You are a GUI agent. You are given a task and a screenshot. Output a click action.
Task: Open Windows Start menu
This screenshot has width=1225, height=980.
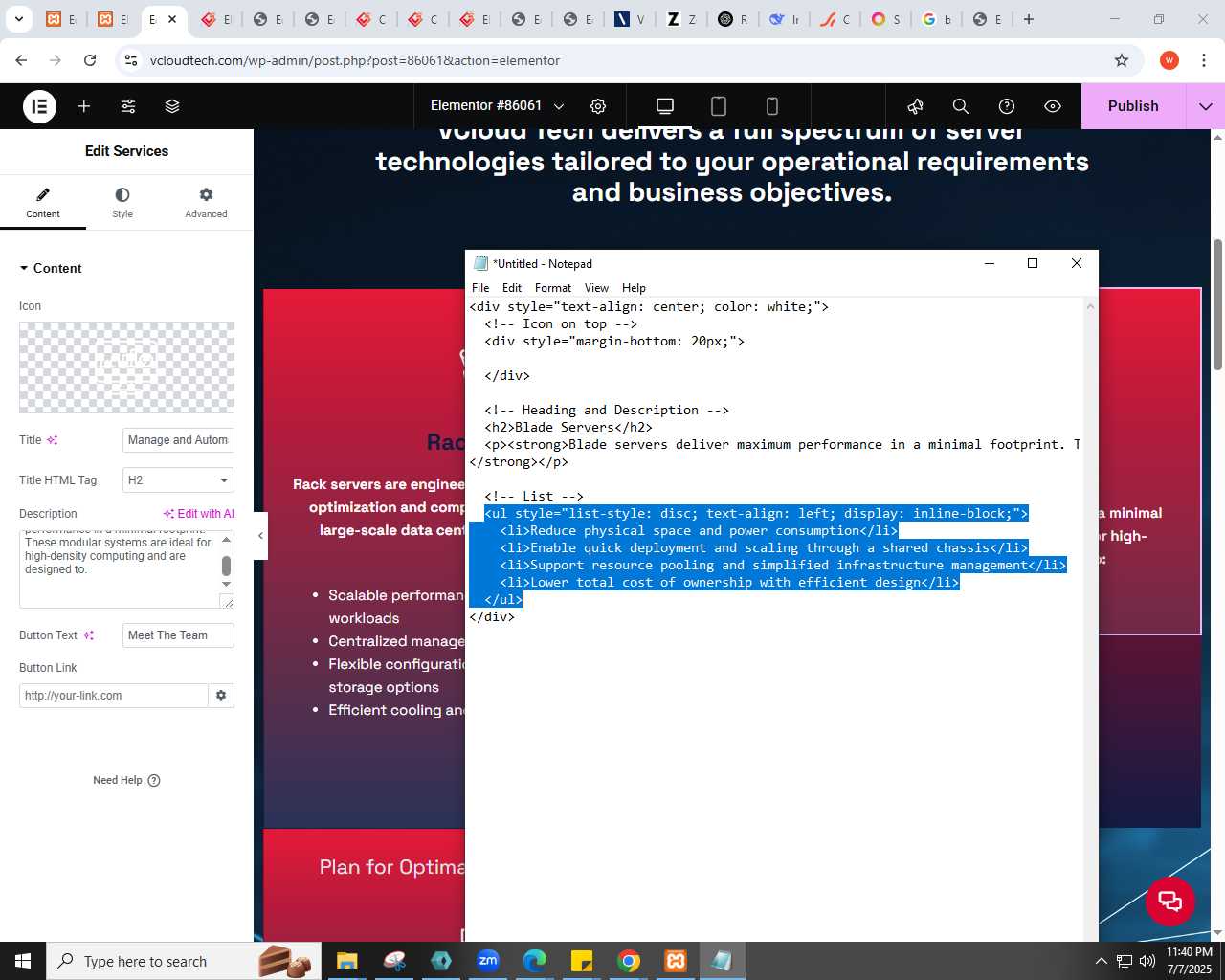click(23, 961)
